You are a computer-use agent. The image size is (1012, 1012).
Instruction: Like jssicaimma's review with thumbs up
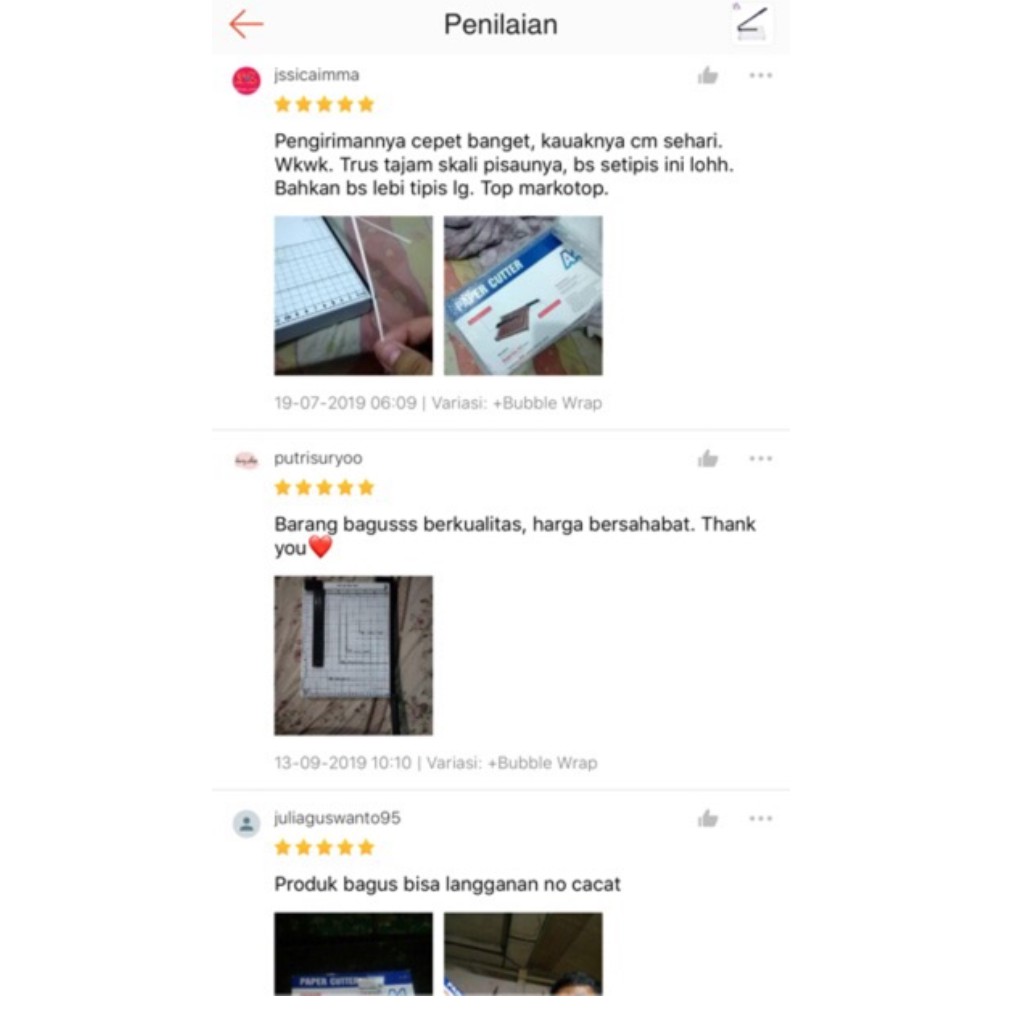708,76
